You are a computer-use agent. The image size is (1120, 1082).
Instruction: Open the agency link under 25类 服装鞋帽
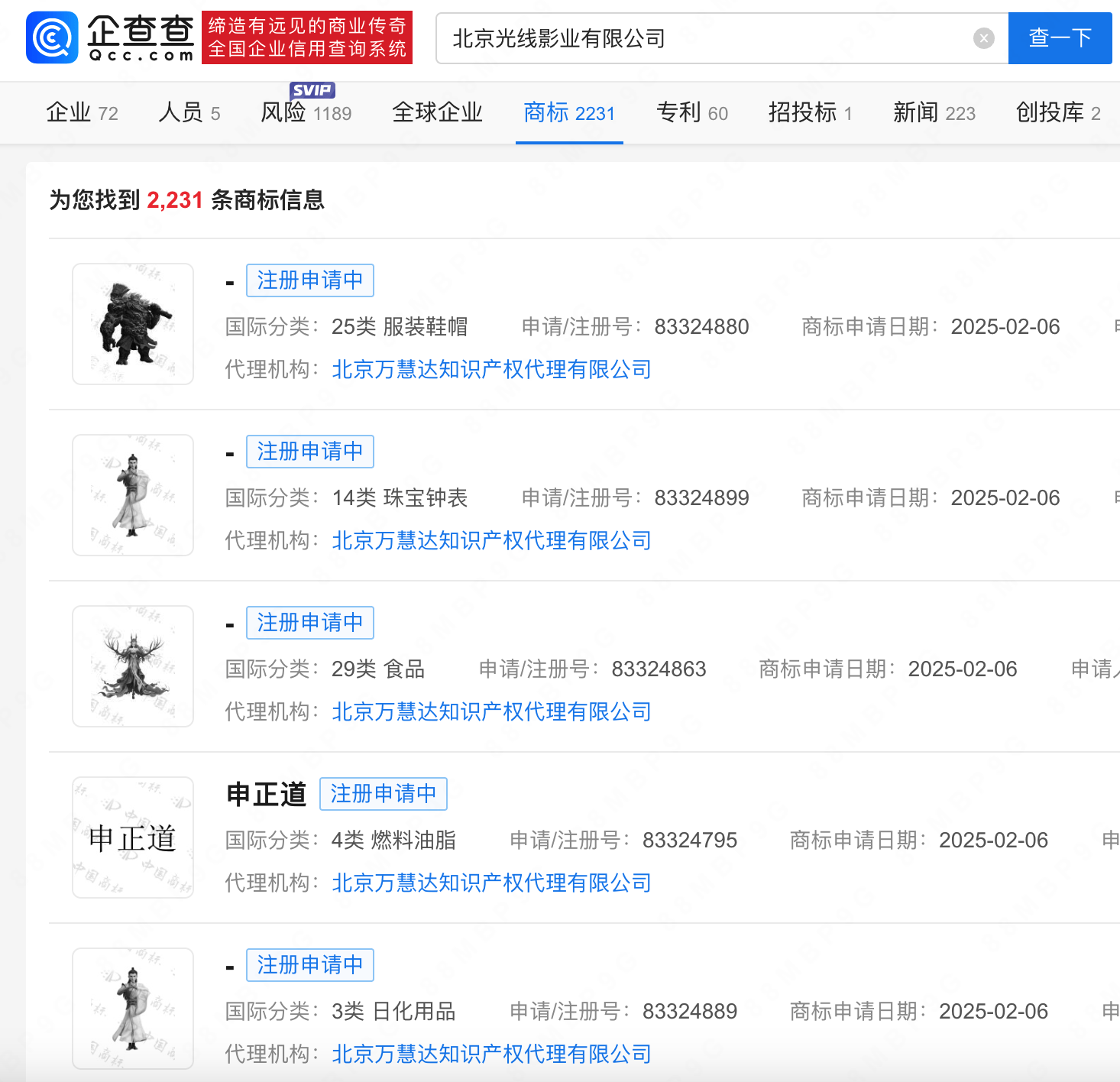click(491, 370)
